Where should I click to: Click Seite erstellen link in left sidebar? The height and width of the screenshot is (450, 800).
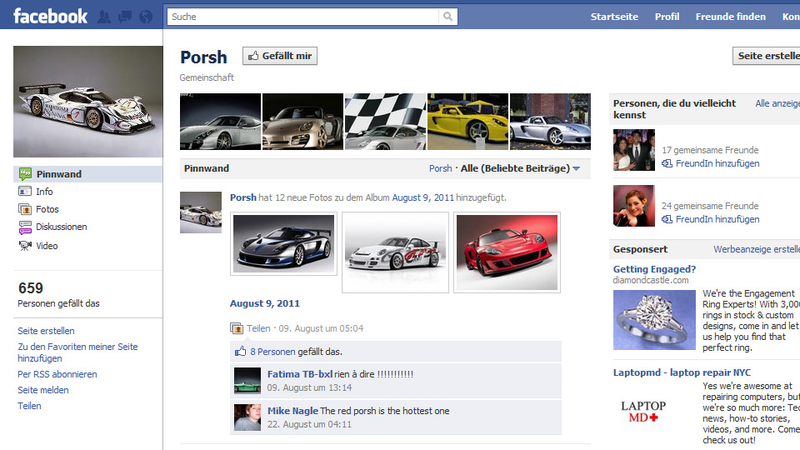(x=46, y=331)
